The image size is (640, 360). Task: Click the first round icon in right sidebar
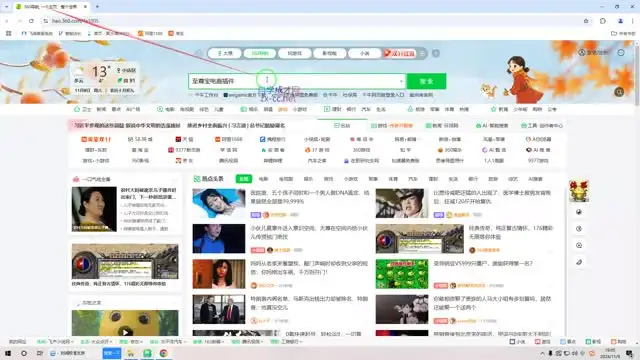[x=579, y=212]
